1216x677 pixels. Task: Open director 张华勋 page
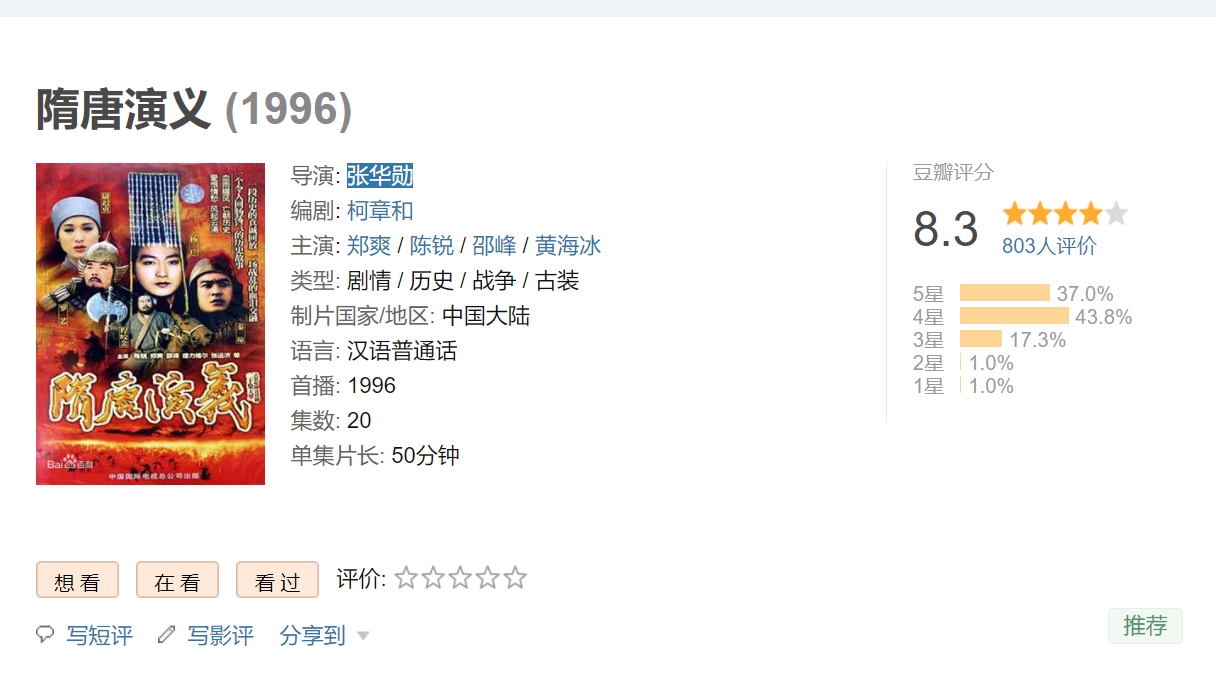380,176
